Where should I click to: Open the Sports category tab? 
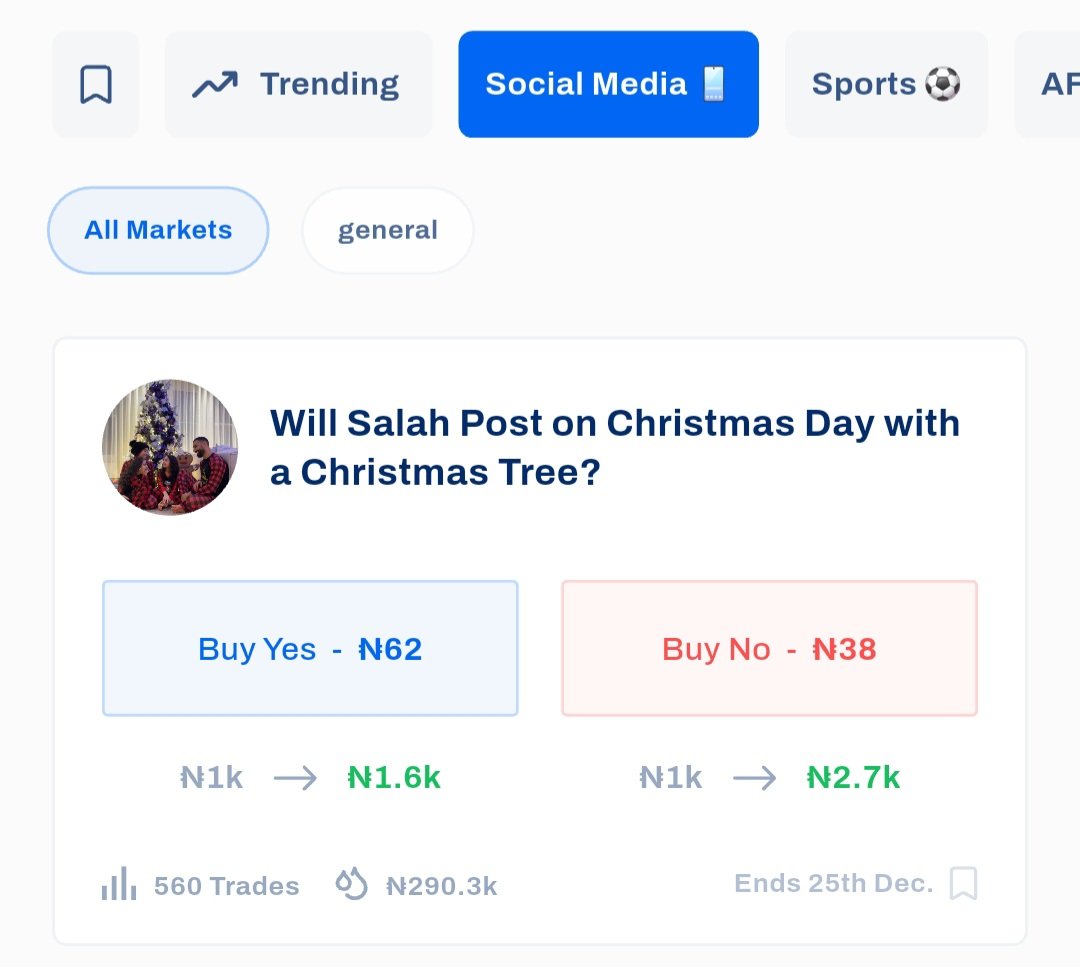tap(886, 84)
